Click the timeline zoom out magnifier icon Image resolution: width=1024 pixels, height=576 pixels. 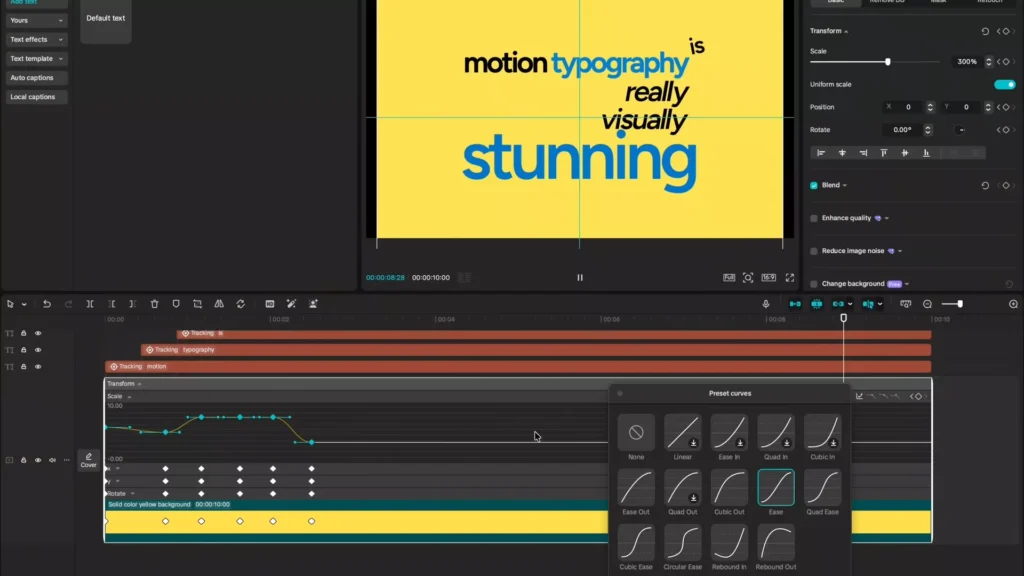[927, 304]
